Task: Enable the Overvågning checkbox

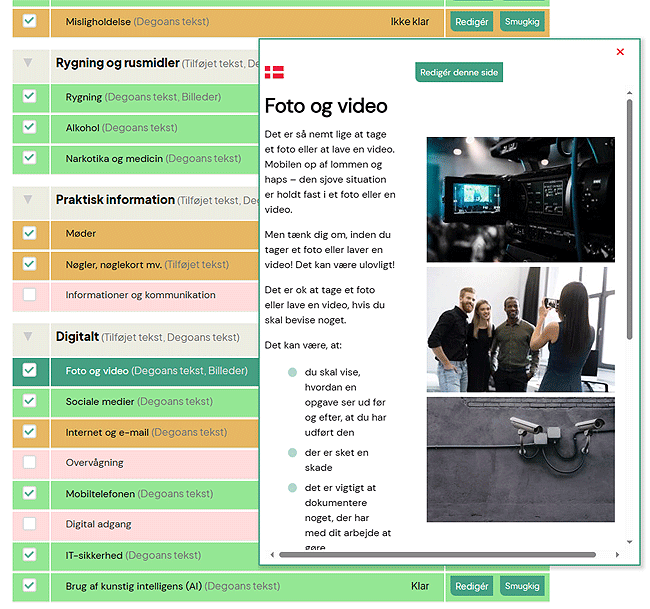Action: pyautogui.click(x=29, y=463)
